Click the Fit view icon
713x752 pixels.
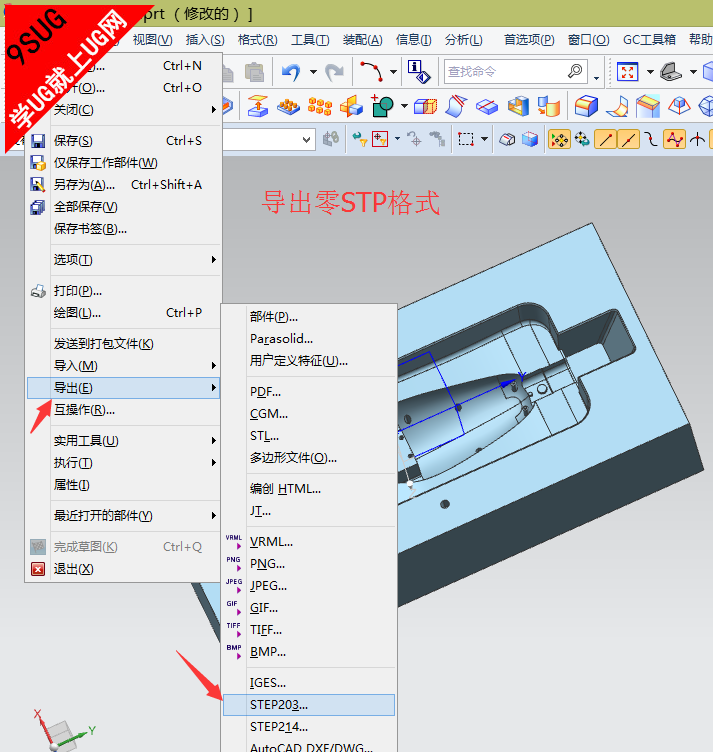[628, 72]
